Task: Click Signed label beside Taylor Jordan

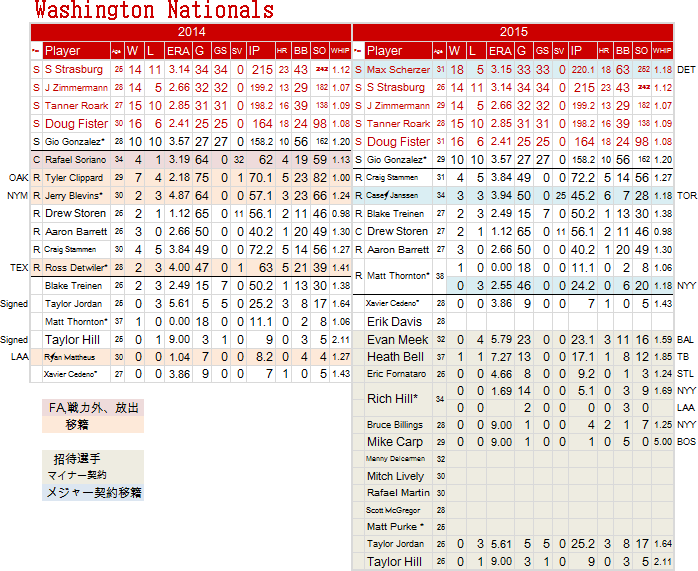Action: point(14,304)
